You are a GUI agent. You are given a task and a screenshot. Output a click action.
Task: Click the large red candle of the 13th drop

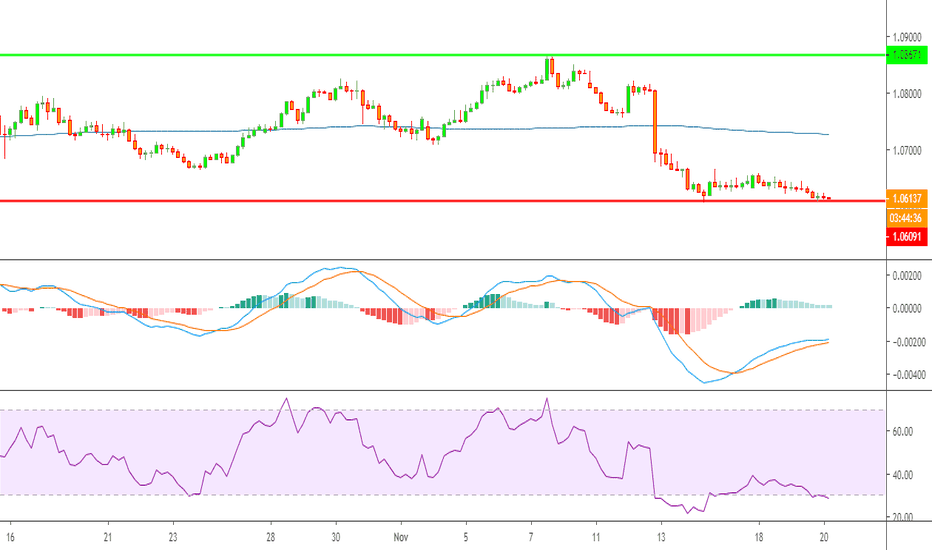tap(655, 122)
